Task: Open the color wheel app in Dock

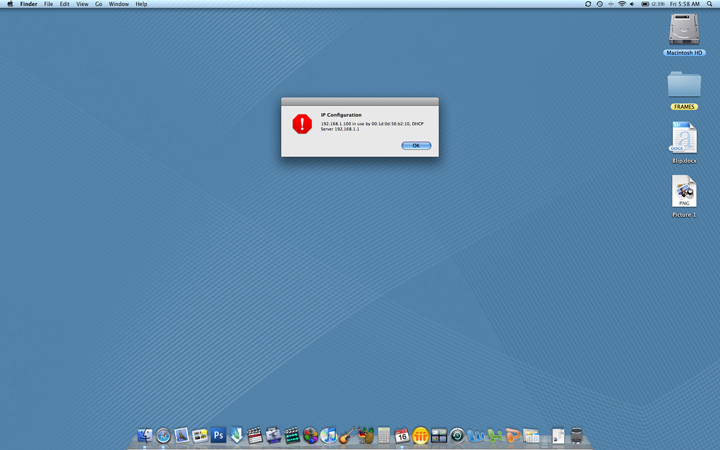Action: (x=310, y=435)
